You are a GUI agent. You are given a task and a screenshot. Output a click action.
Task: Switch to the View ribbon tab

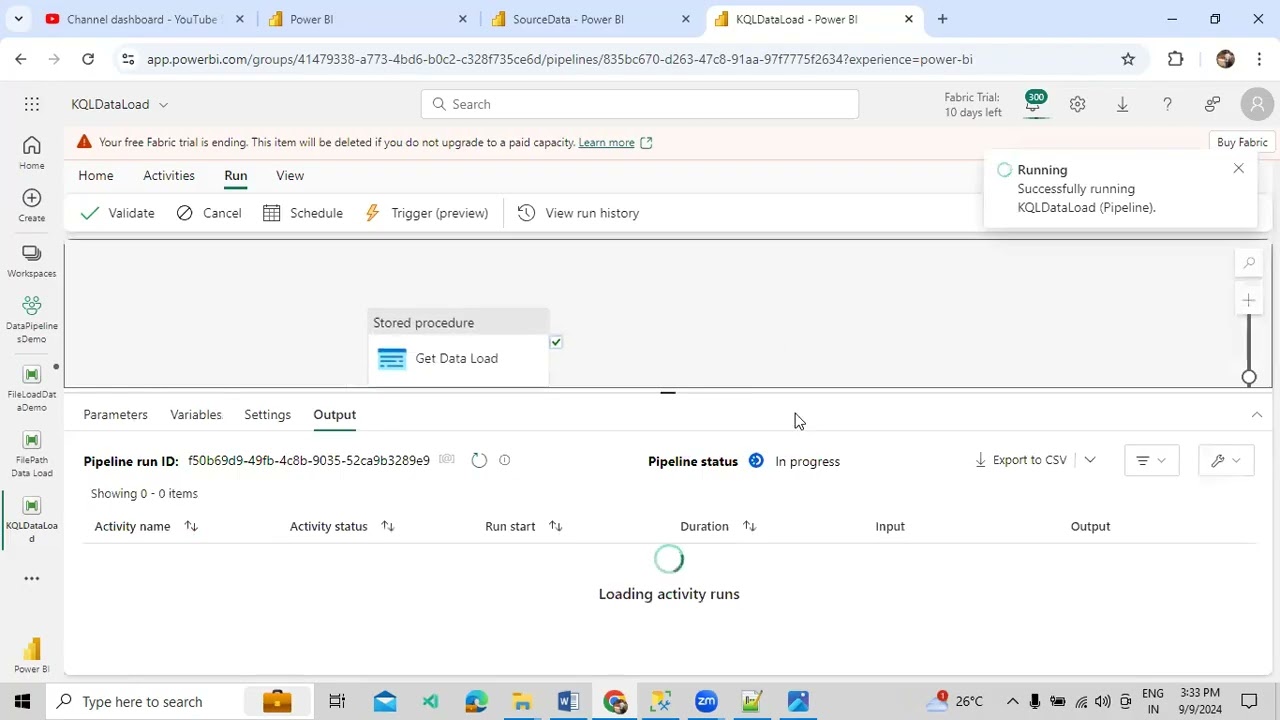coord(290,176)
